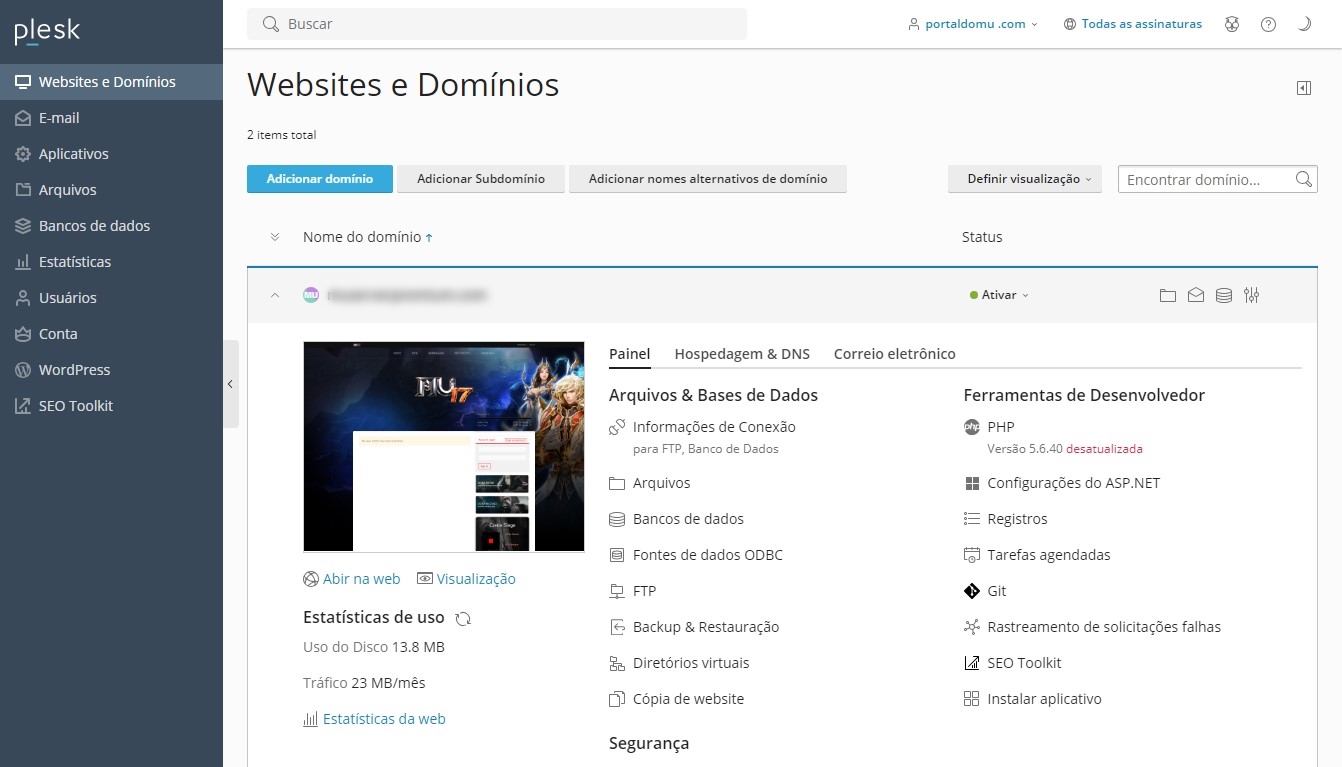1342x767 pixels.
Task: Open SEO Toolkit in sidebar
Action: coord(111,406)
